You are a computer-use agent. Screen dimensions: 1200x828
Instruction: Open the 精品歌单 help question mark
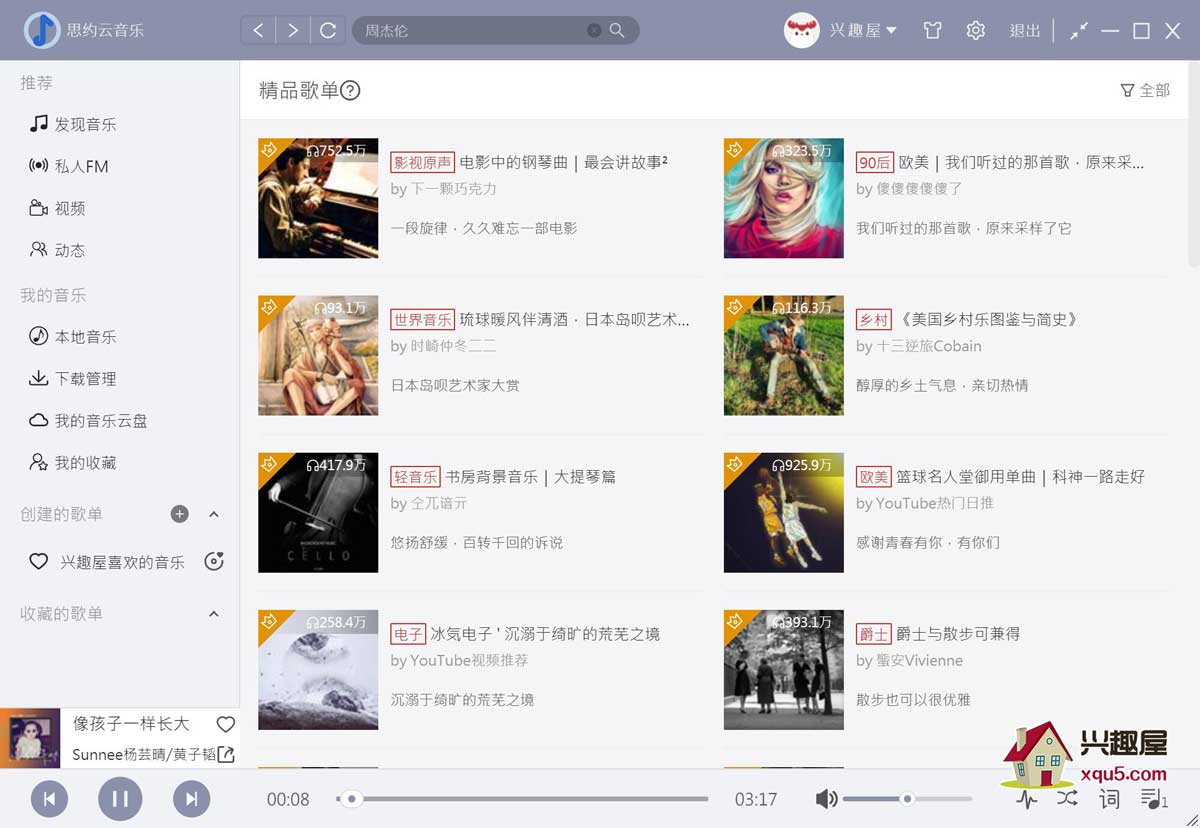point(350,91)
